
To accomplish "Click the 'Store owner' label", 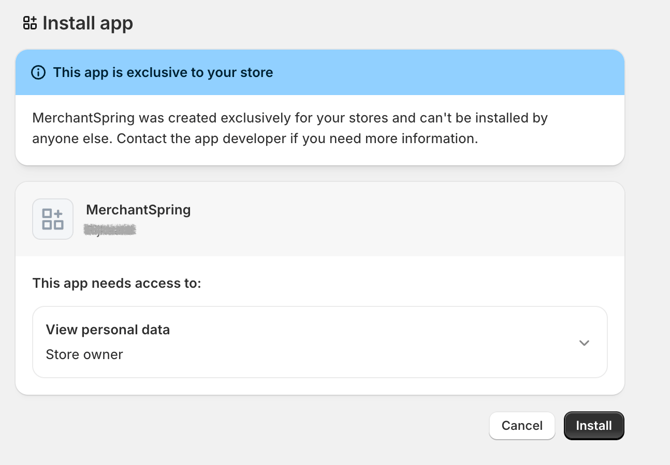I will [84, 354].
